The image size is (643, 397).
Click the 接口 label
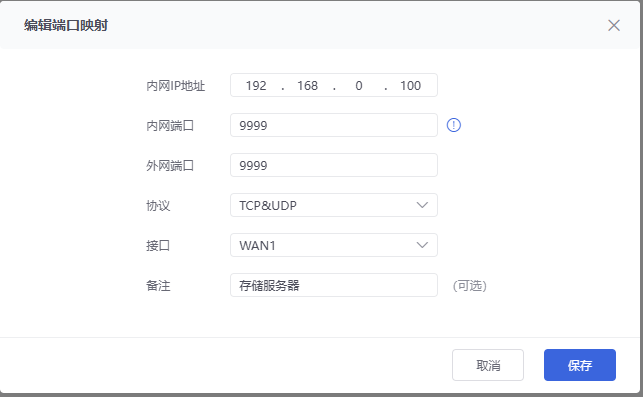pyautogui.click(x=158, y=246)
